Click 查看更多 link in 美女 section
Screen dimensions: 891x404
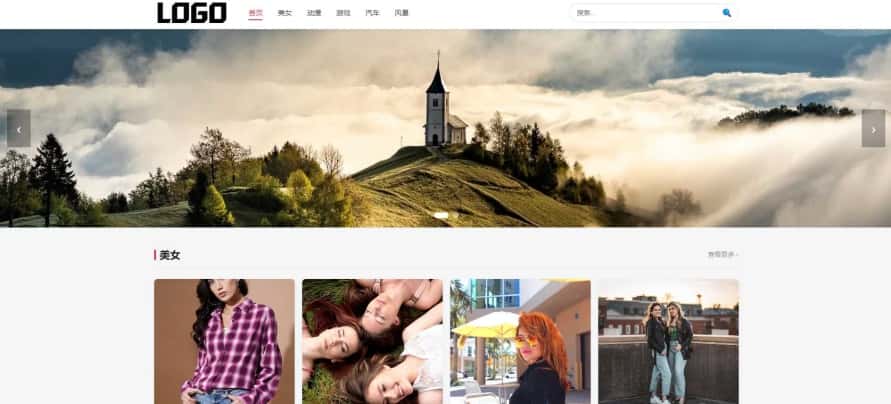pos(723,255)
